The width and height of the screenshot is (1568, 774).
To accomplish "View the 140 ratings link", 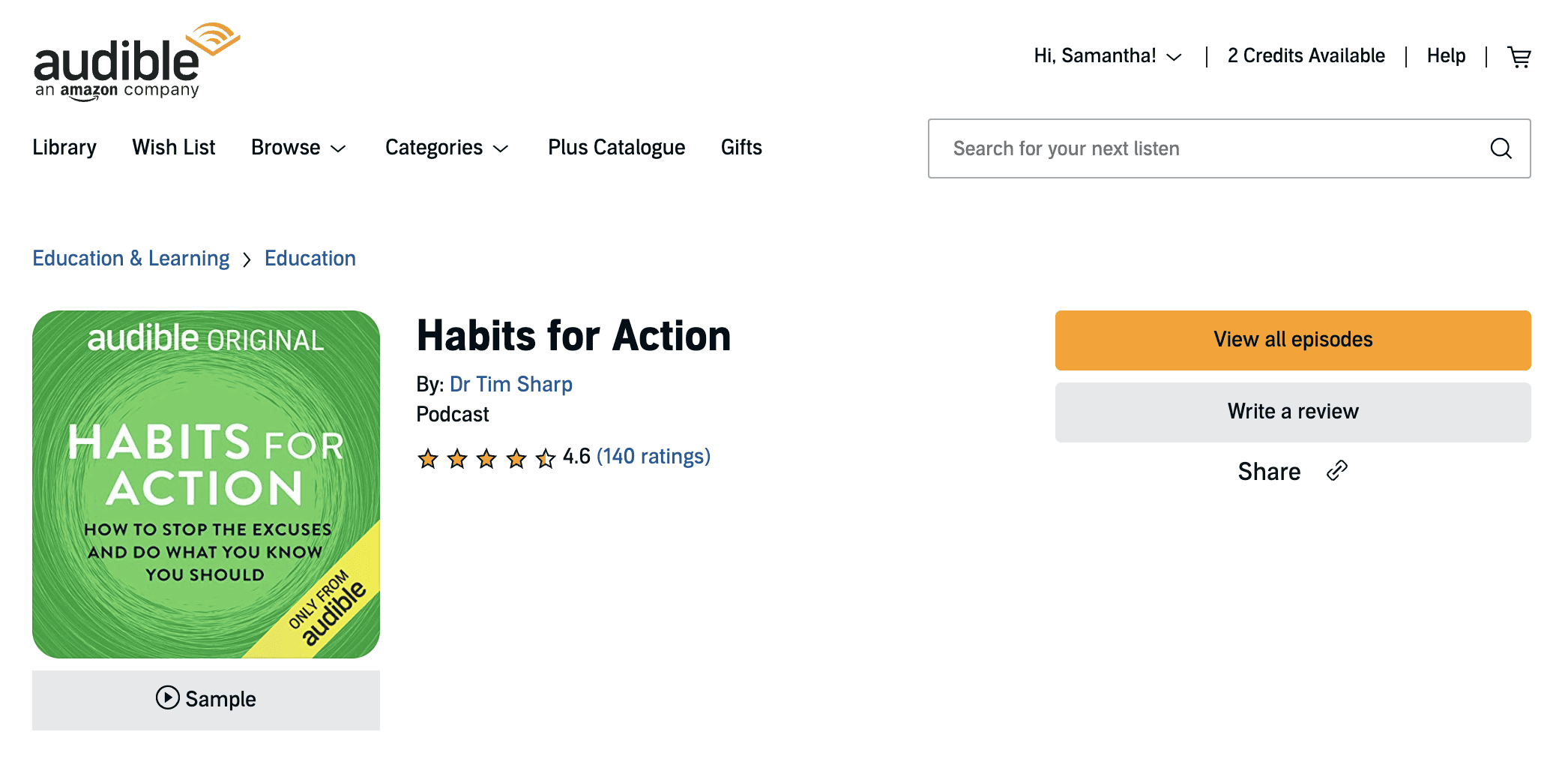I will tap(653, 457).
